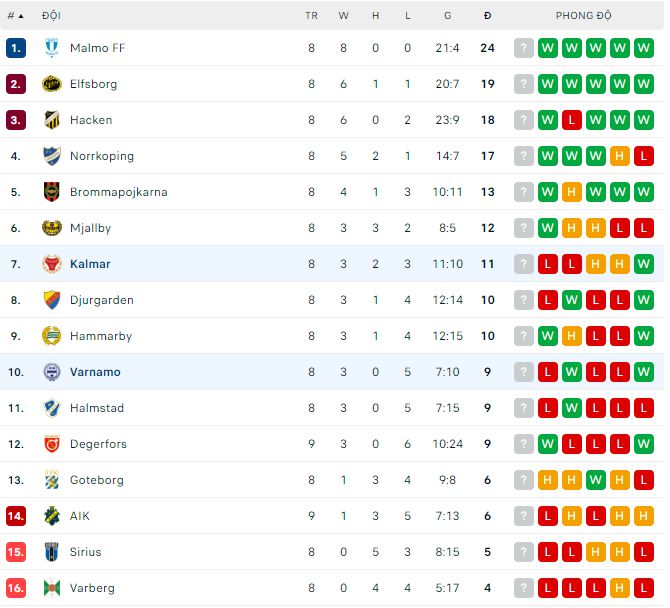Viewport: 670px width, 608px height.
Task: Click the Malmo FF club logo
Action: tap(52, 48)
